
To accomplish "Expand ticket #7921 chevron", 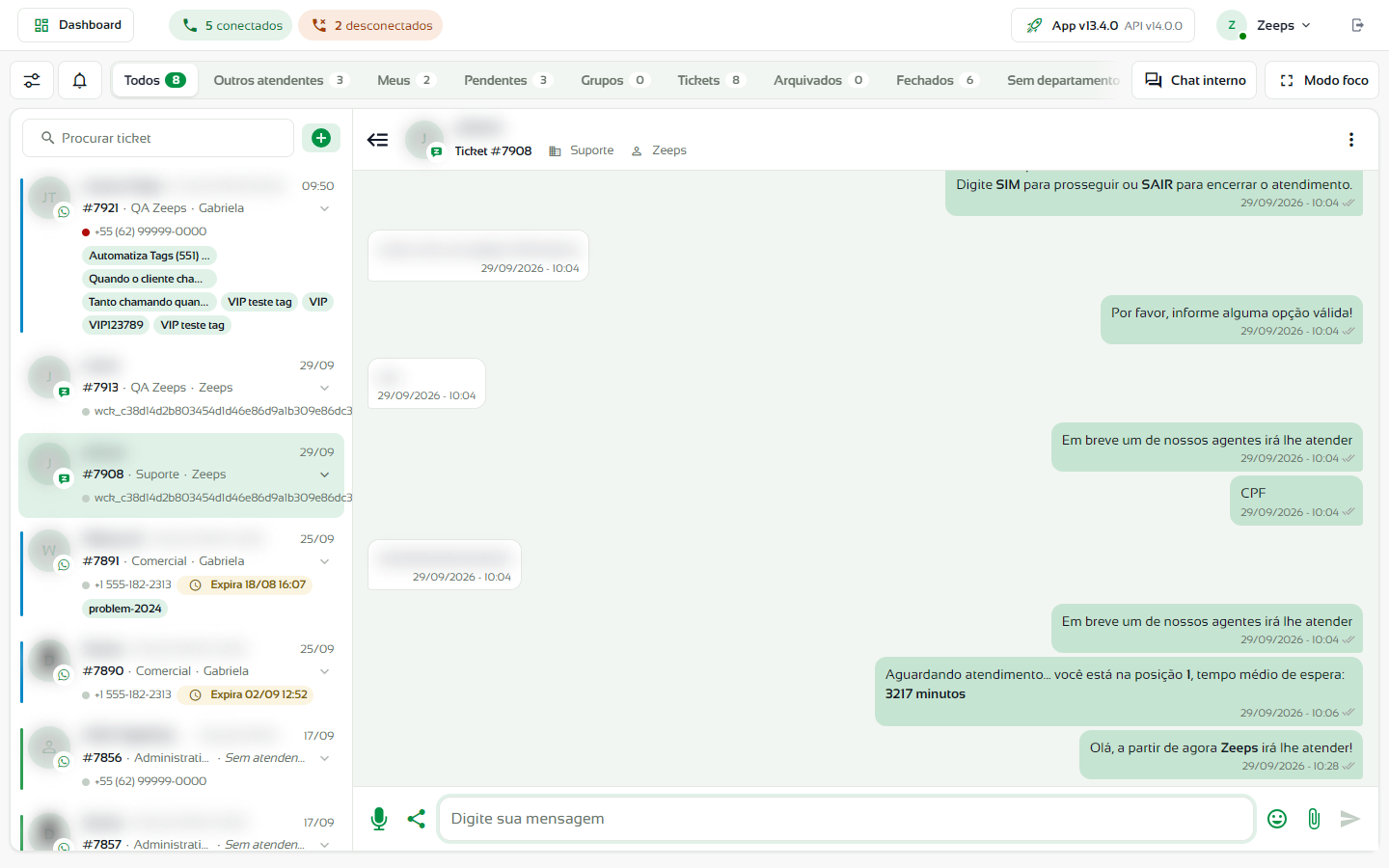I will [x=325, y=208].
